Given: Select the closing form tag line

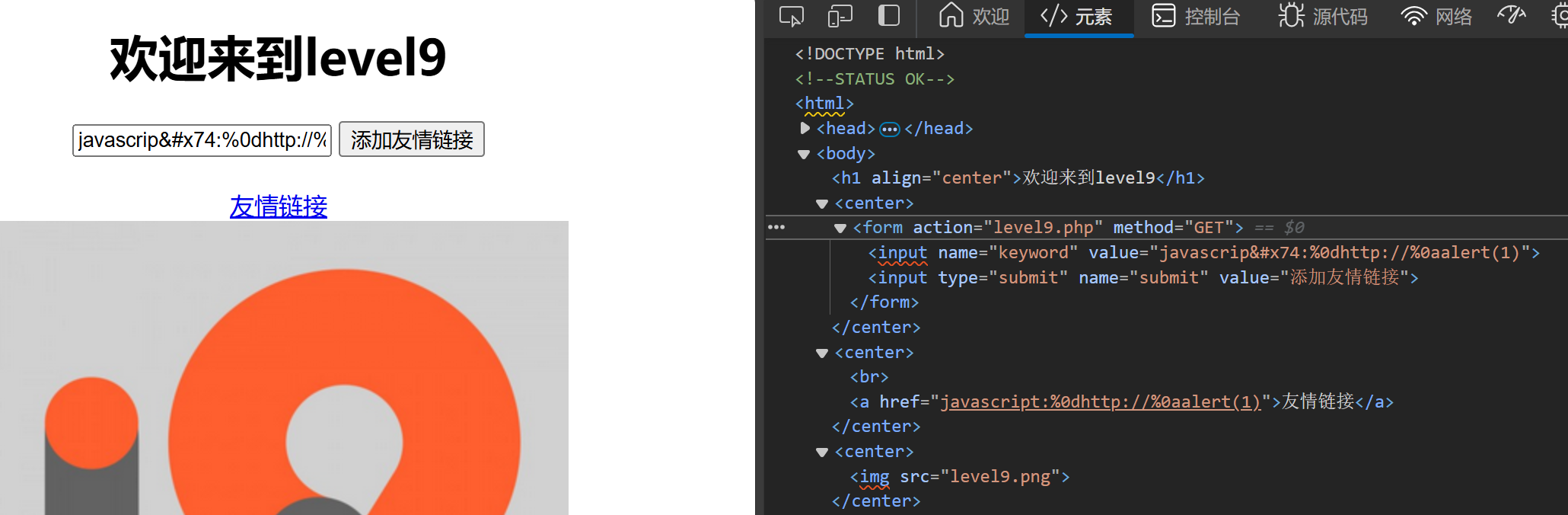Looking at the screenshot, I should click(884, 302).
